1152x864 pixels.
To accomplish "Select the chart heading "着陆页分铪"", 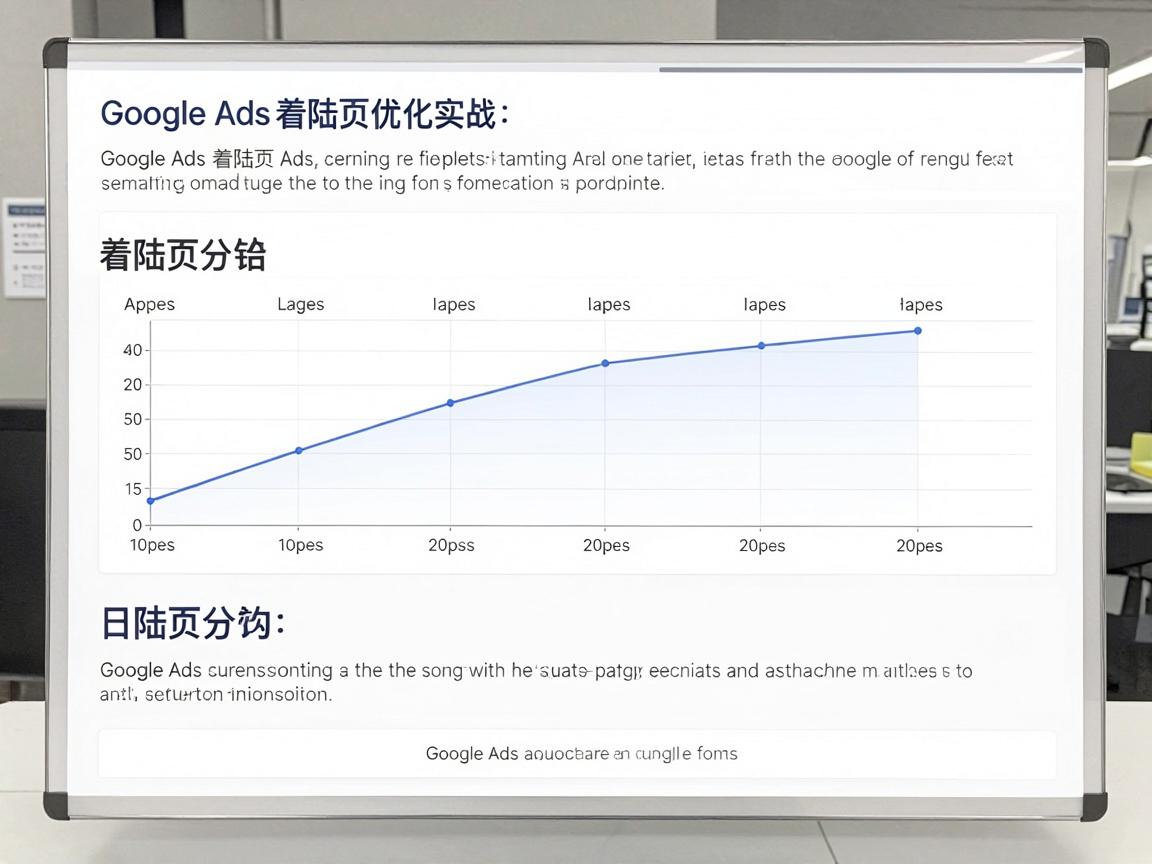I will (x=183, y=255).
